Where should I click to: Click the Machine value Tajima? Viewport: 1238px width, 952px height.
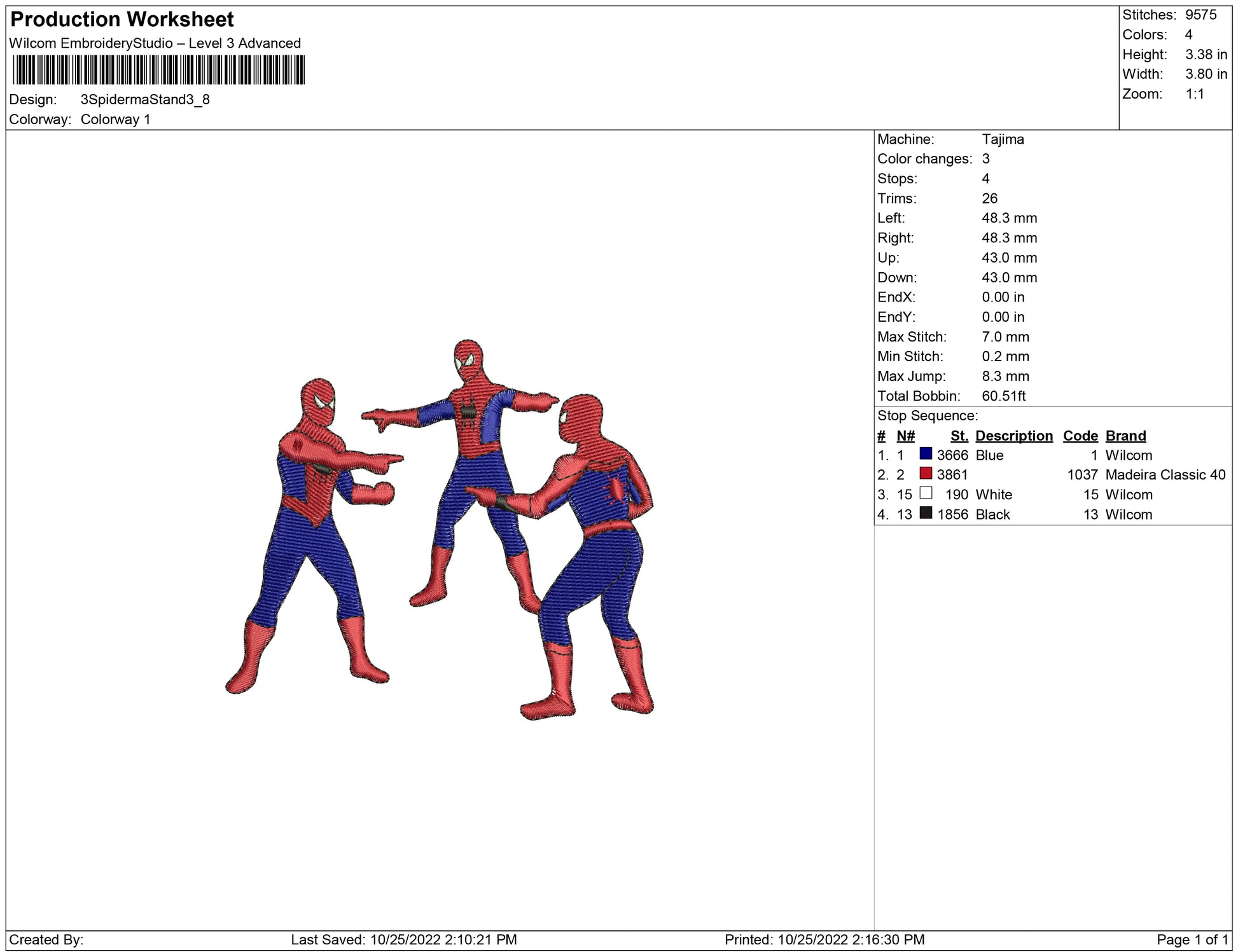click(1003, 139)
